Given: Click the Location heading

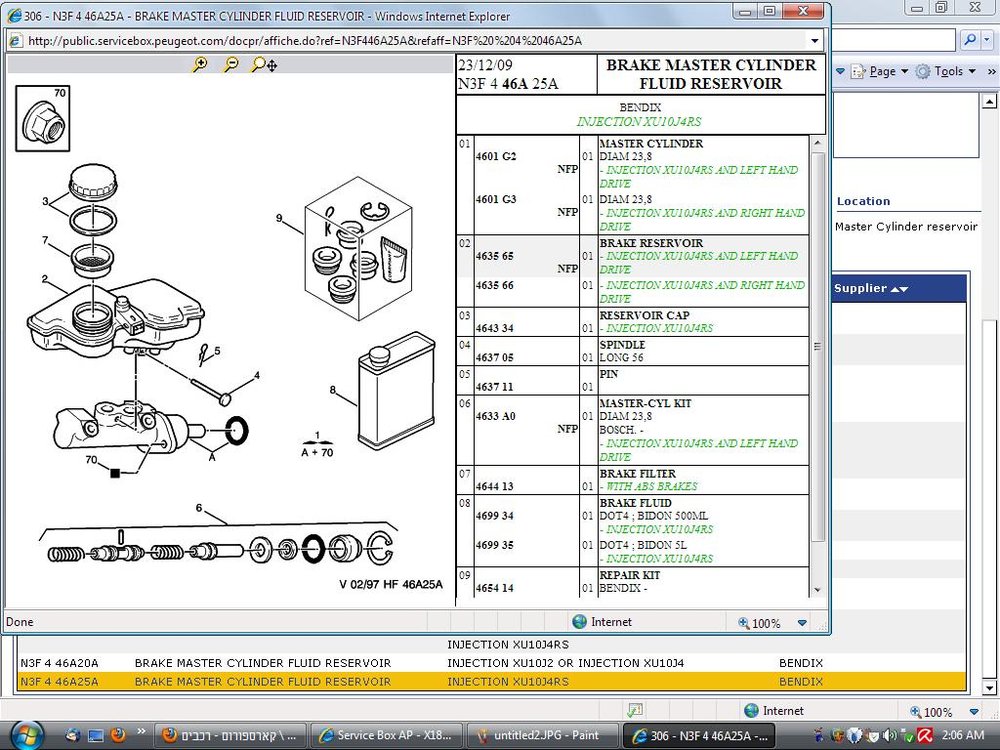Looking at the screenshot, I should 863,201.
